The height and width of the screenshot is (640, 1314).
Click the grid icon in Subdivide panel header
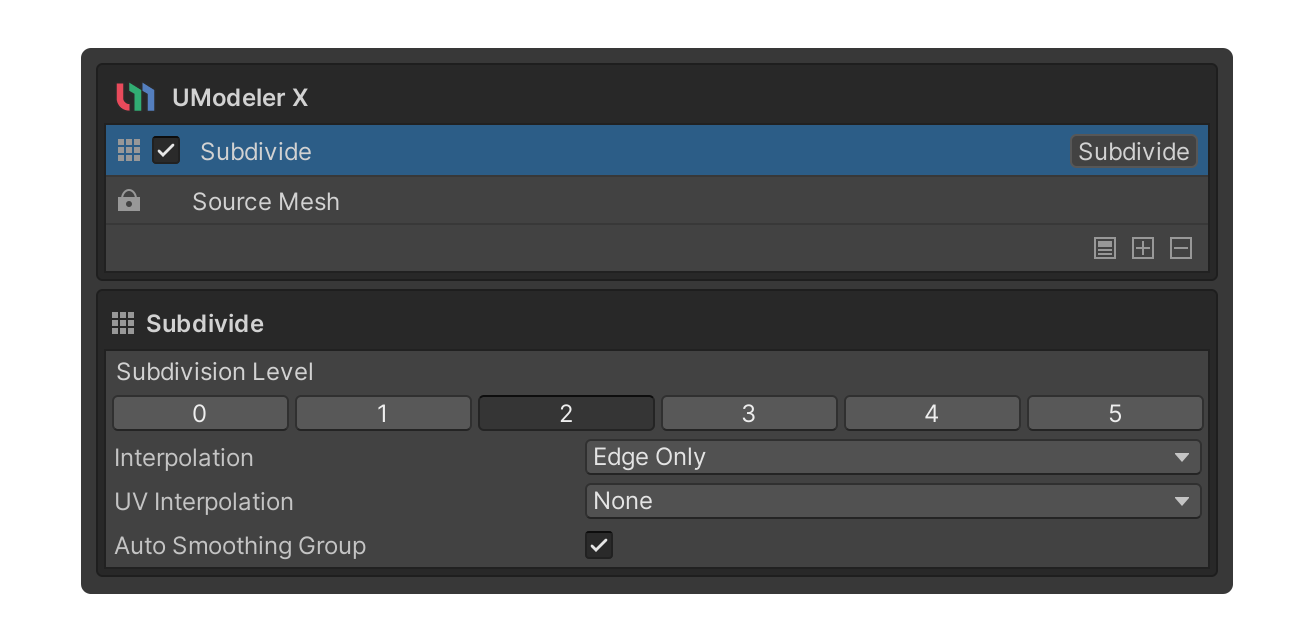(123, 323)
